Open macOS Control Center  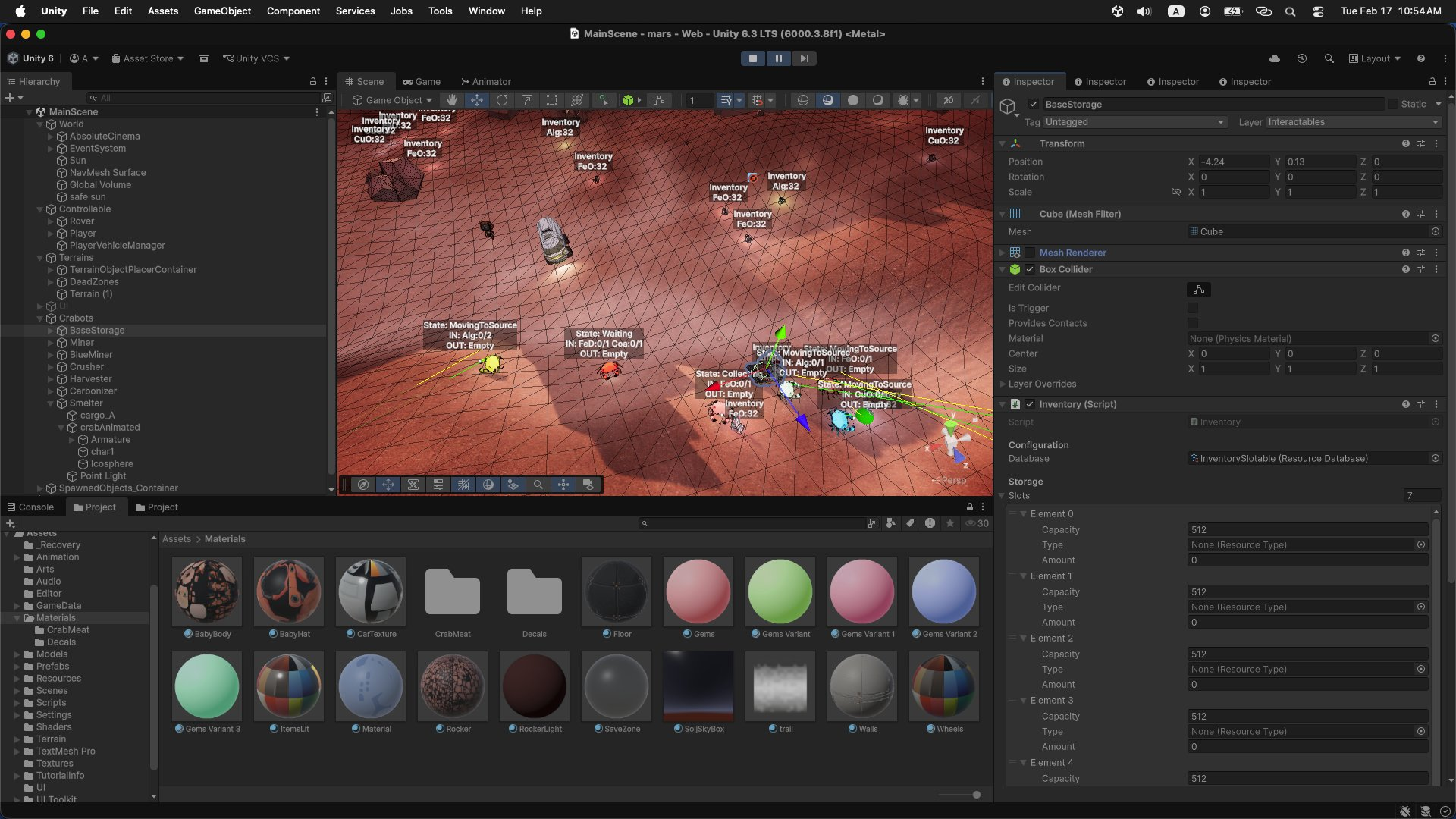pos(1319,11)
